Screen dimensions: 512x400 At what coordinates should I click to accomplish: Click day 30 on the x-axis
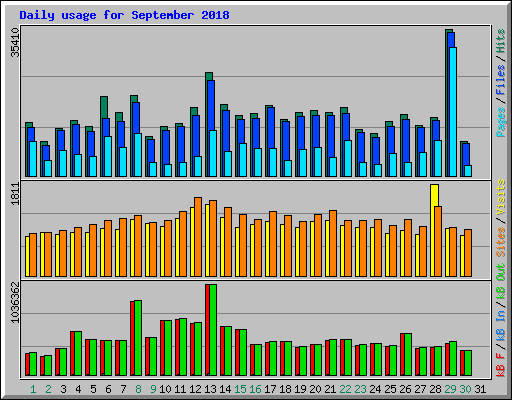(465, 389)
